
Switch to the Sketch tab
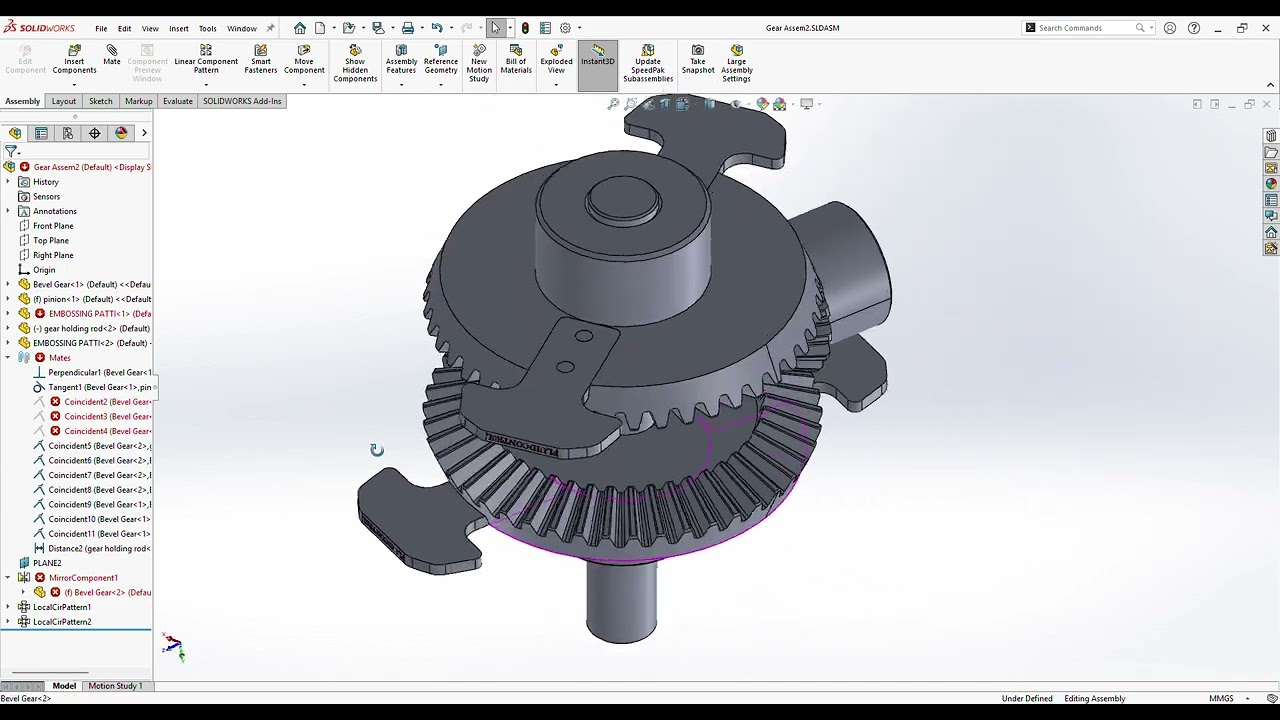click(x=100, y=101)
